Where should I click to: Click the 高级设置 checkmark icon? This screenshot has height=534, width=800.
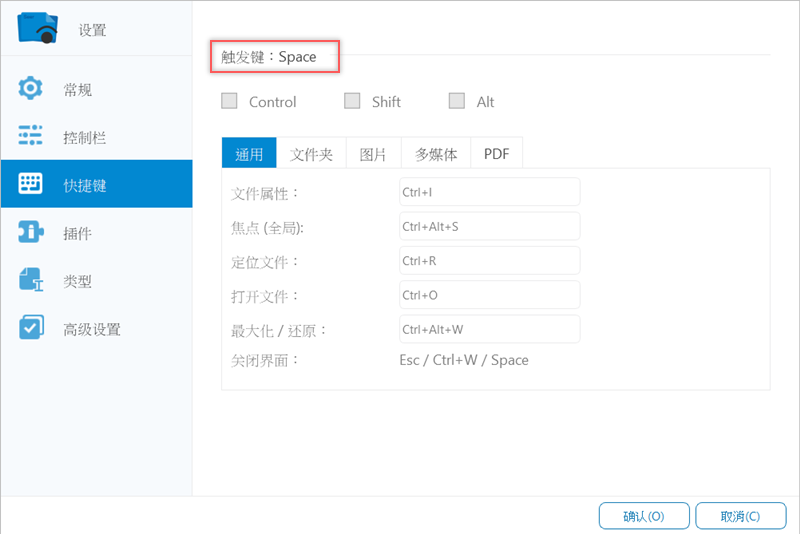[31, 328]
